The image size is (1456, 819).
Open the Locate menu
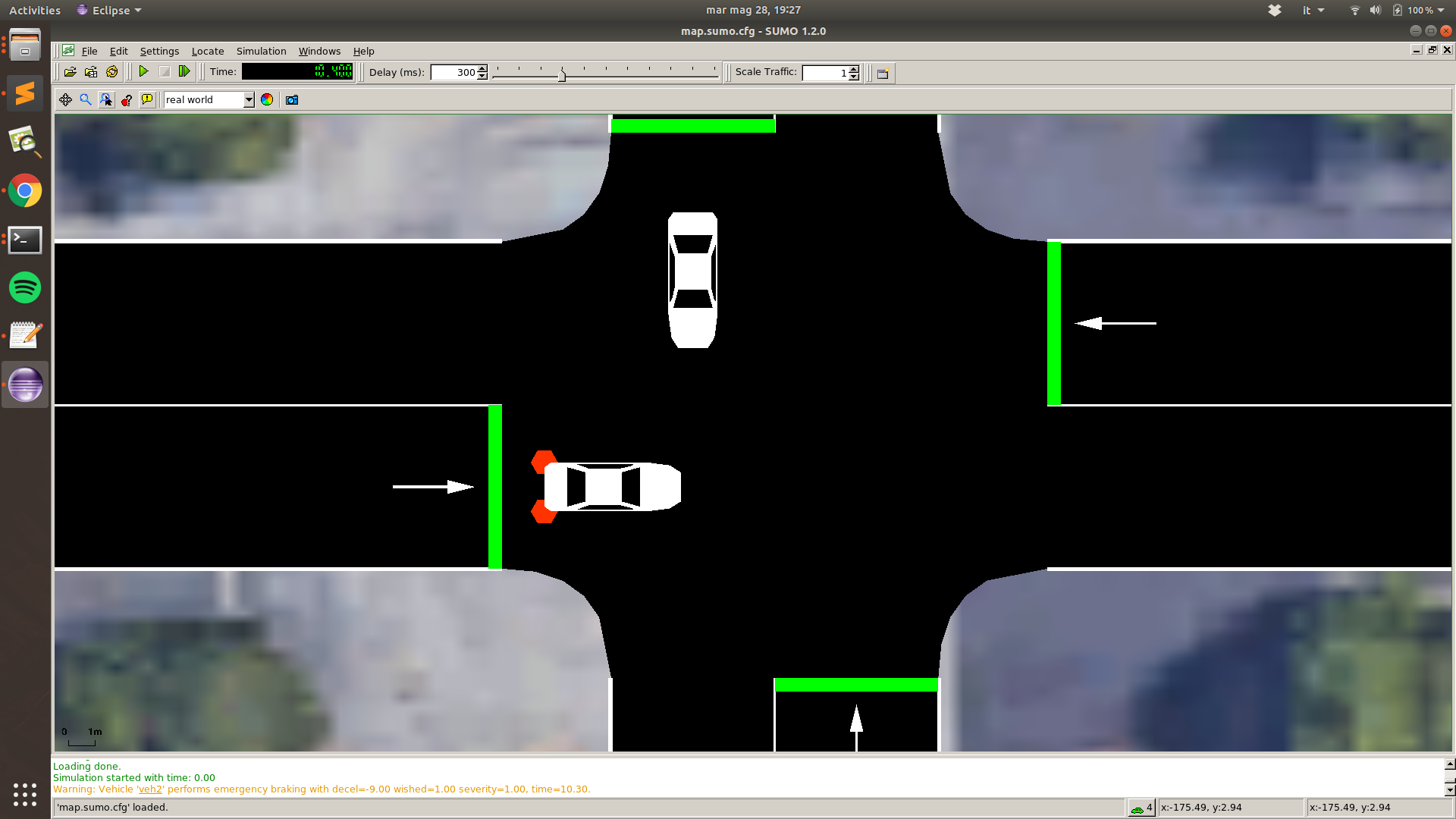click(207, 52)
